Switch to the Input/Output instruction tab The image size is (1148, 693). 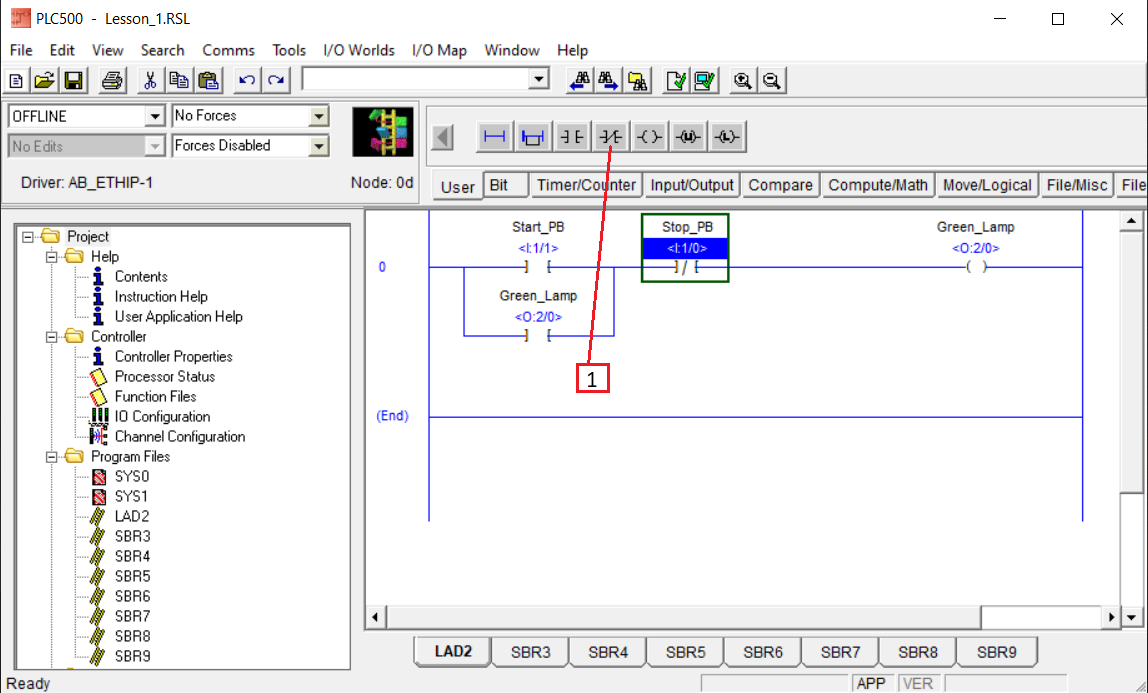pyautogui.click(x=692, y=185)
